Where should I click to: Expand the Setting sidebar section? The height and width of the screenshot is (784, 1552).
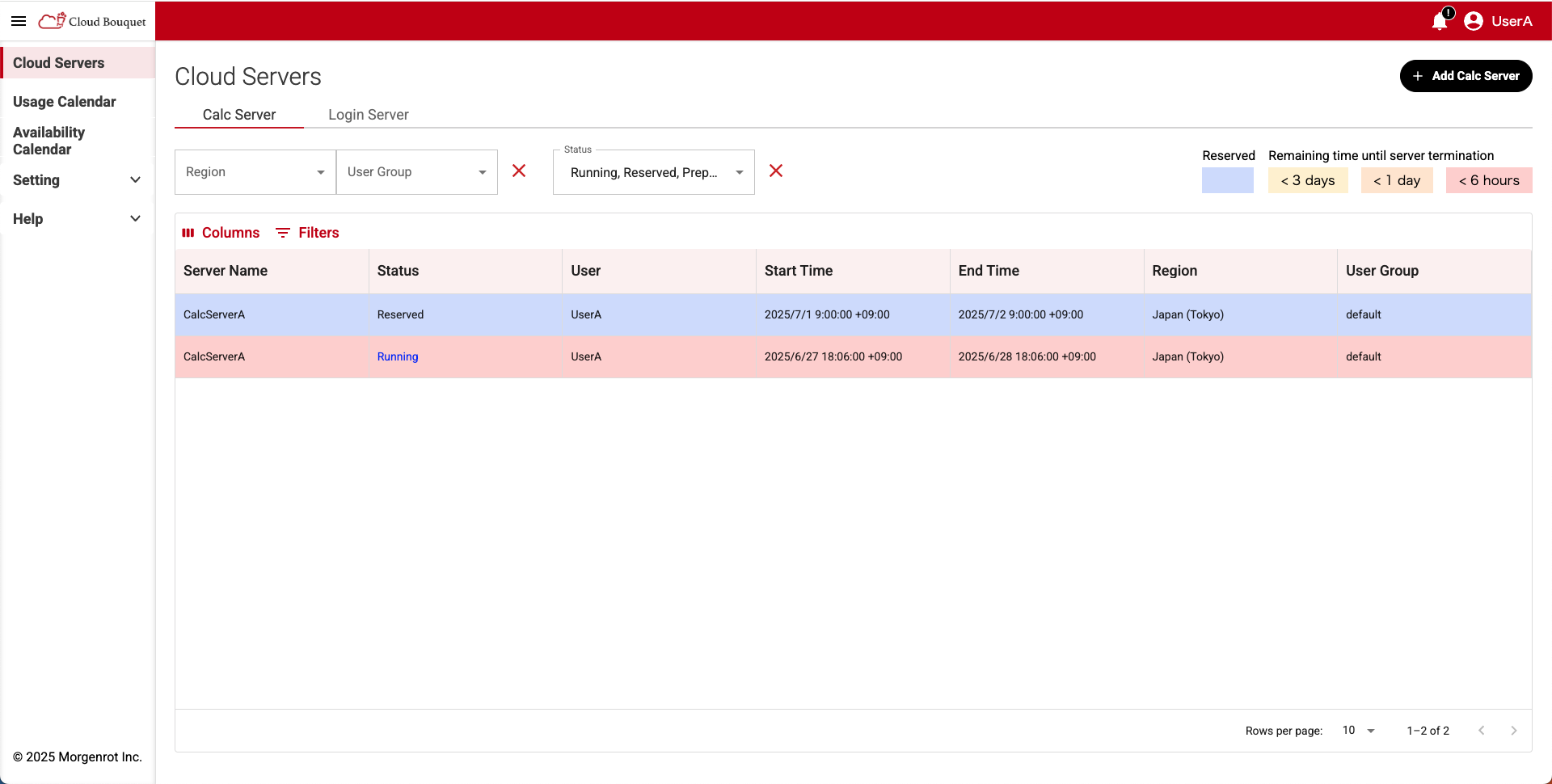pyautogui.click(x=77, y=180)
